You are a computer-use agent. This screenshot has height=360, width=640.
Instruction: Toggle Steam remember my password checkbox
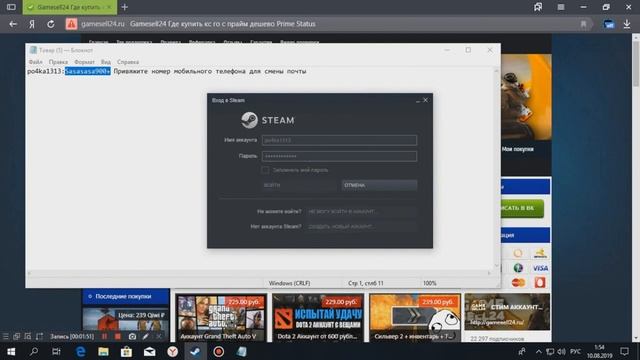265,170
